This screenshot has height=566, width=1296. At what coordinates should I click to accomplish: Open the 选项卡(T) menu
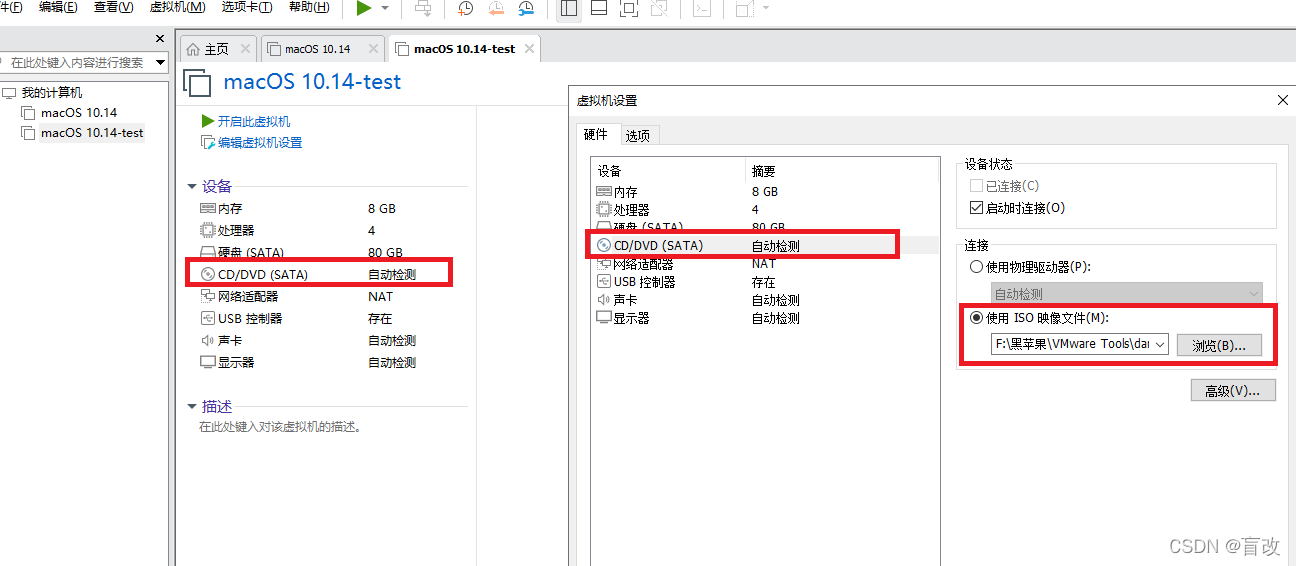click(247, 7)
